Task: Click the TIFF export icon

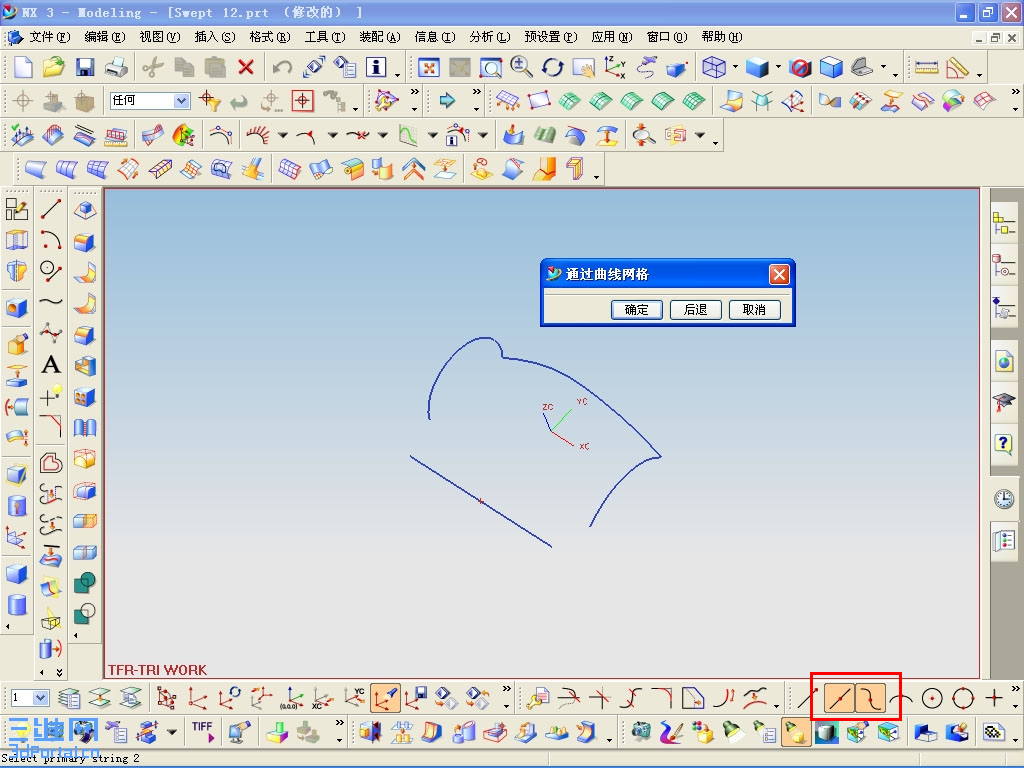Action: click(x=202, y=731)
